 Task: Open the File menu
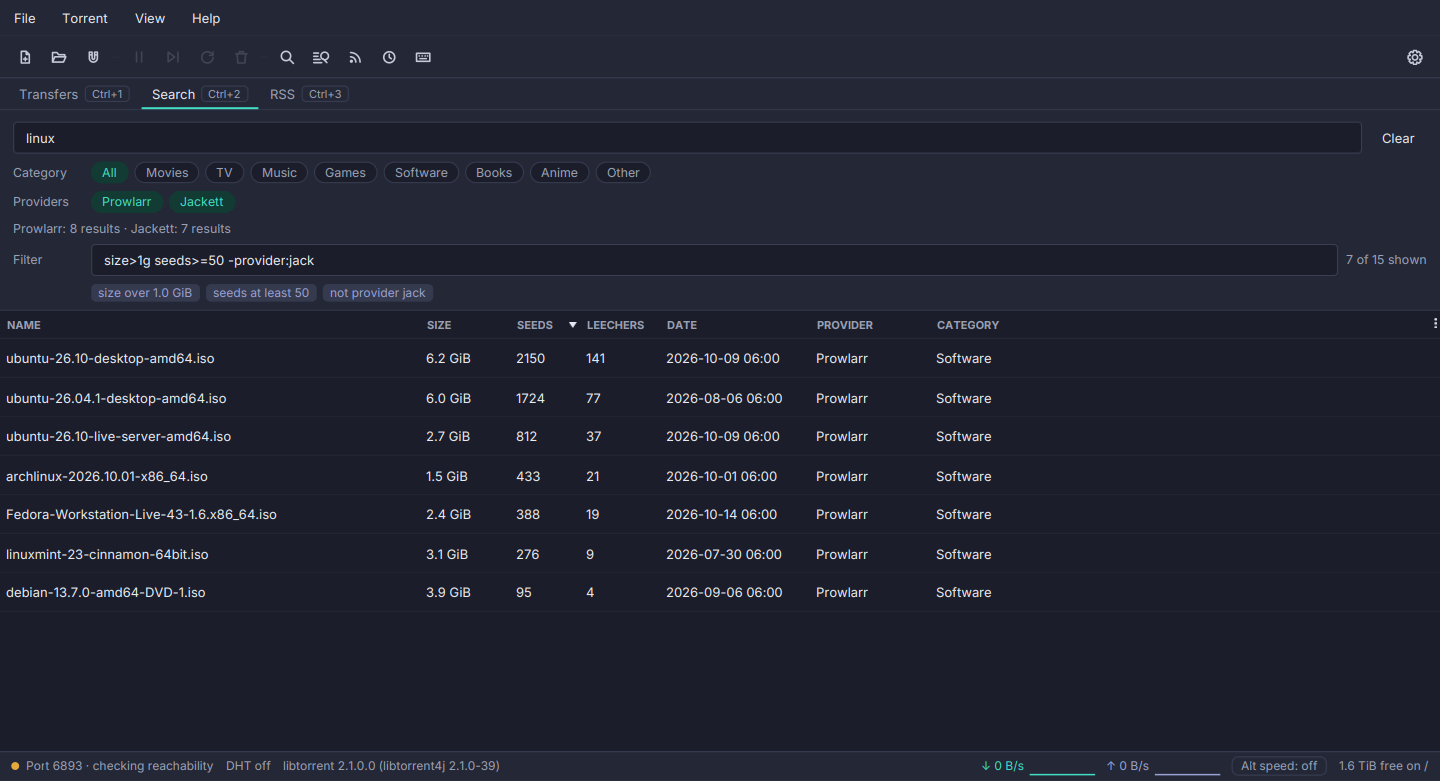click(x=25, y=18)
